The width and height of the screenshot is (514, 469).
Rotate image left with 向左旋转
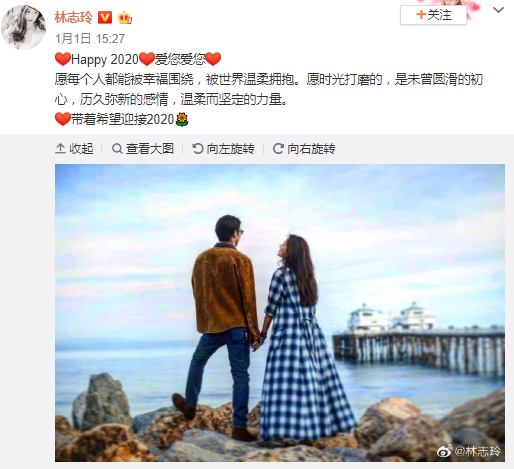click(x=223, y=149)
